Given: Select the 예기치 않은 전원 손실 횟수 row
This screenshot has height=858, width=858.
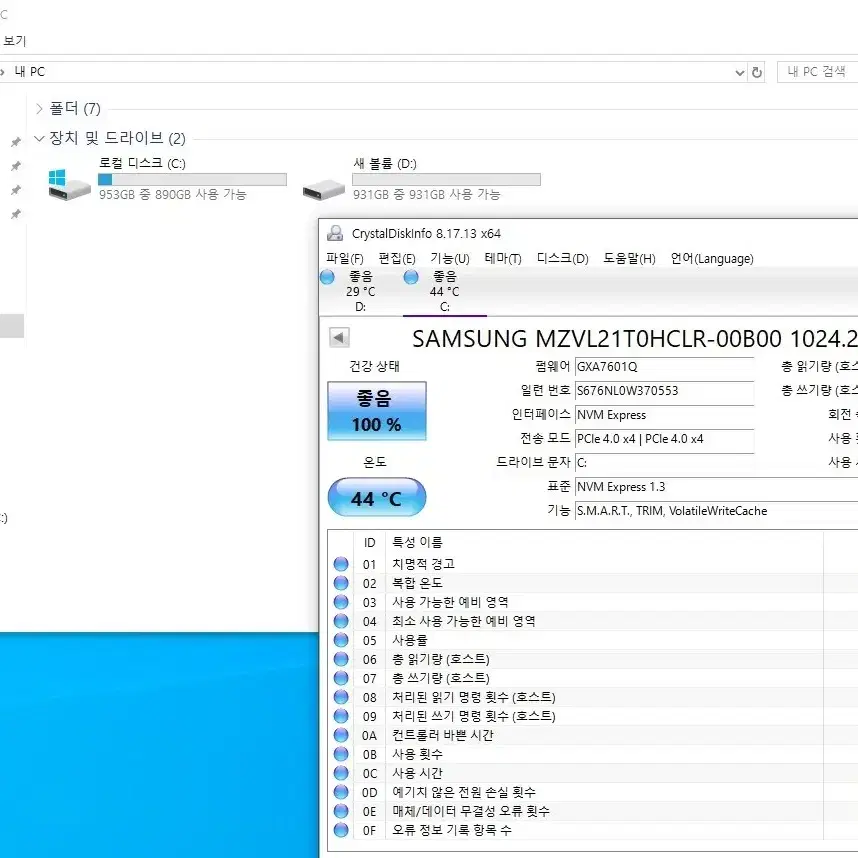Looking at the screenshot, I should [593, 792].
